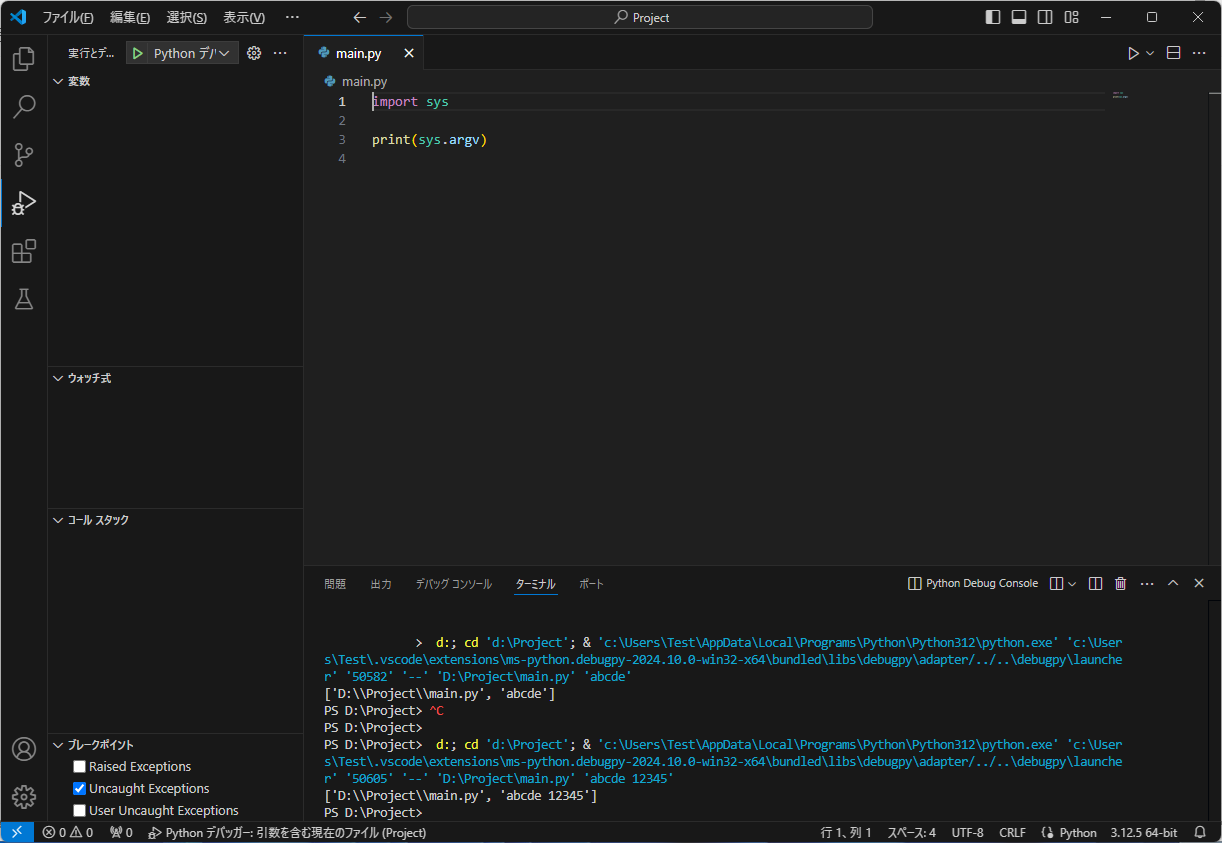This screenshot has height=843, width=1222.
Task: Switch to the デバッグ コンソール tab
Action: point(454,583)
